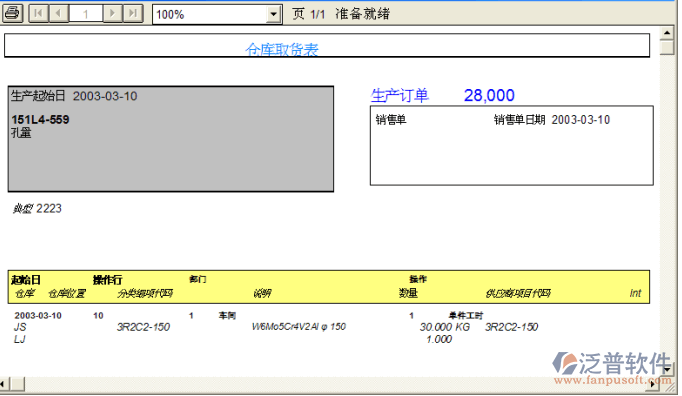Click the page number input field

click(86, 13)
